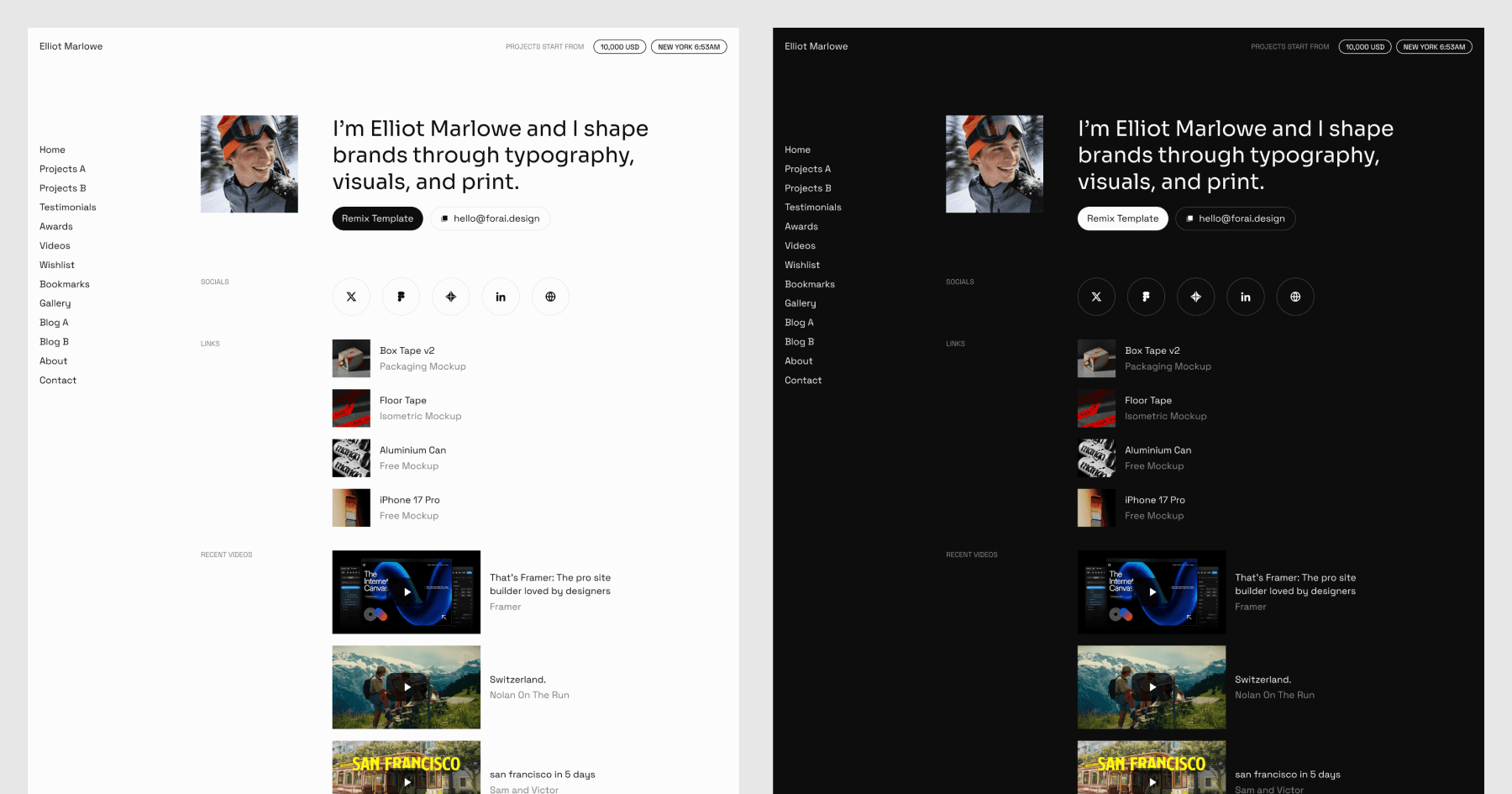Viewport: 1512px width, 794px height.
Task: Play san francisco video in dark version
Action: (x=1152, y=767)
